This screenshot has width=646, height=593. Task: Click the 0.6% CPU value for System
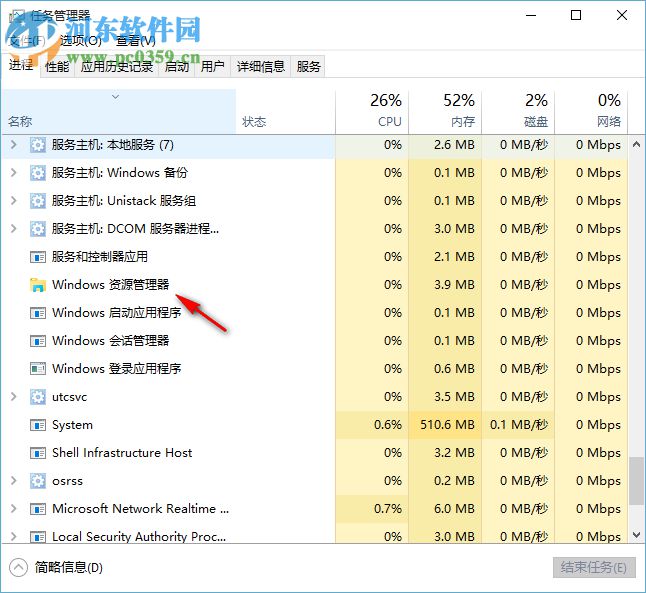[x=388, y=425]
